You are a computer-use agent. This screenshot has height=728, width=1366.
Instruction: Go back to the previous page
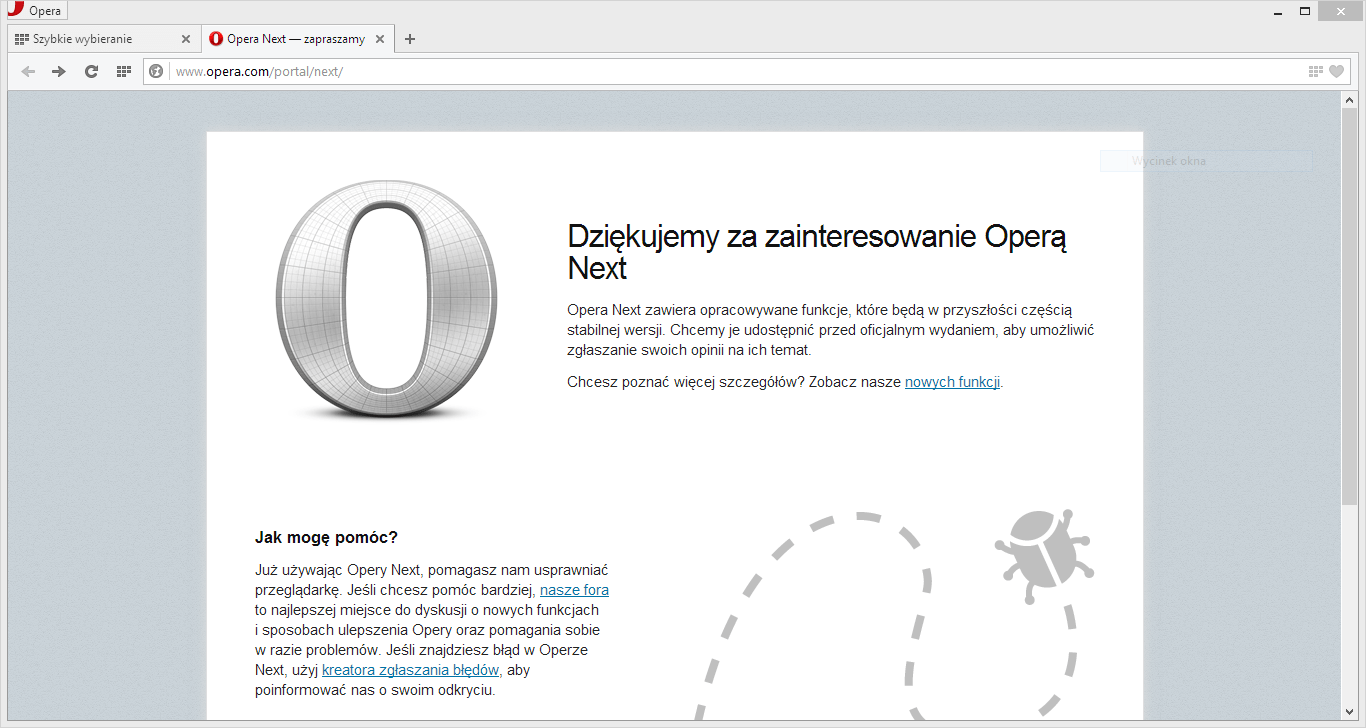click(28, 71)
